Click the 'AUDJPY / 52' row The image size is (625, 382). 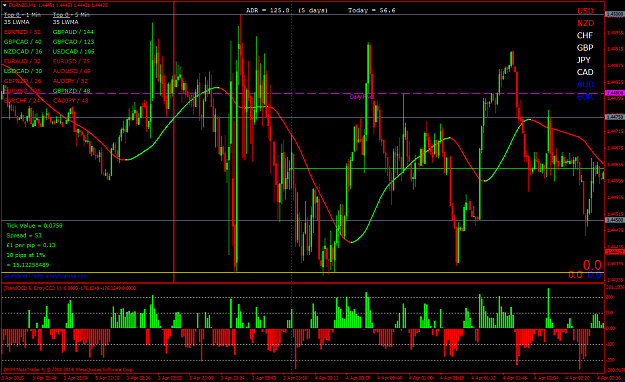tap(70, 81)
